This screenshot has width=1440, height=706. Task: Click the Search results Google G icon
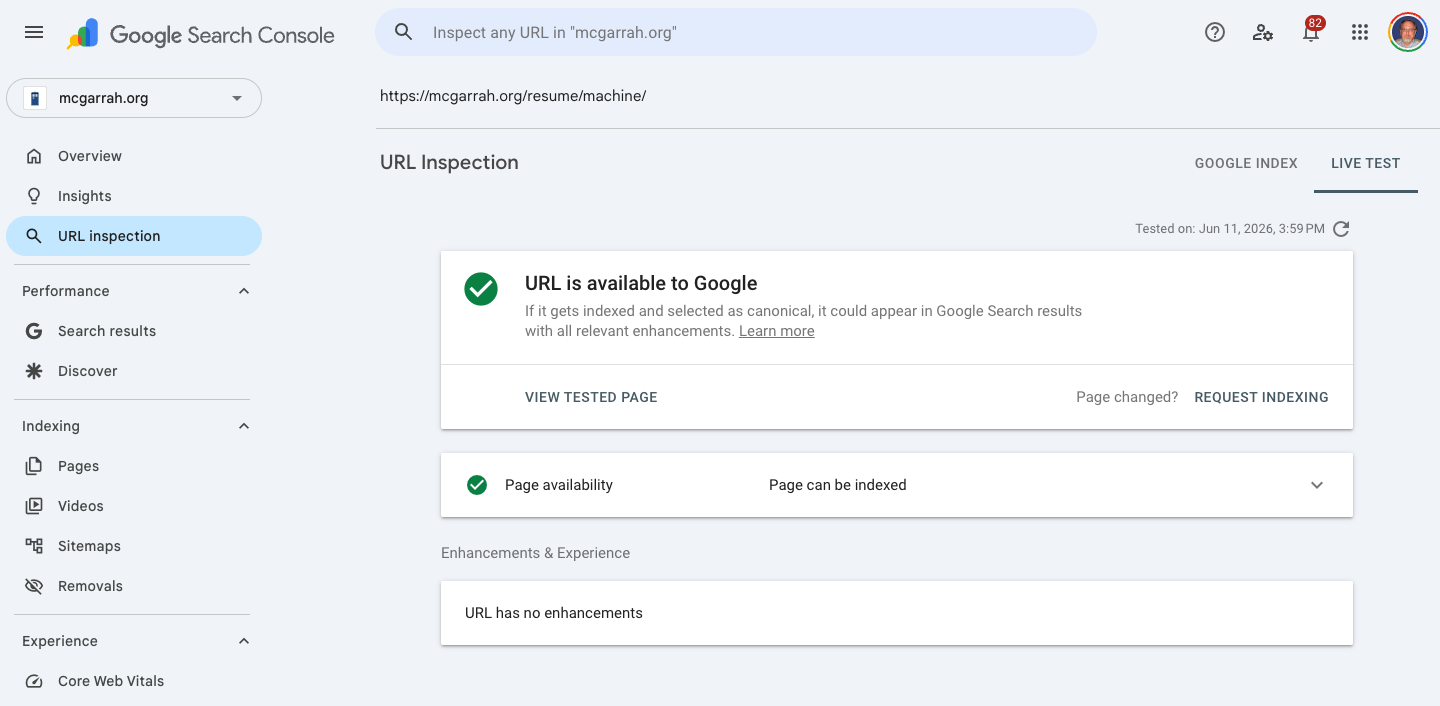tap(34, 331)
